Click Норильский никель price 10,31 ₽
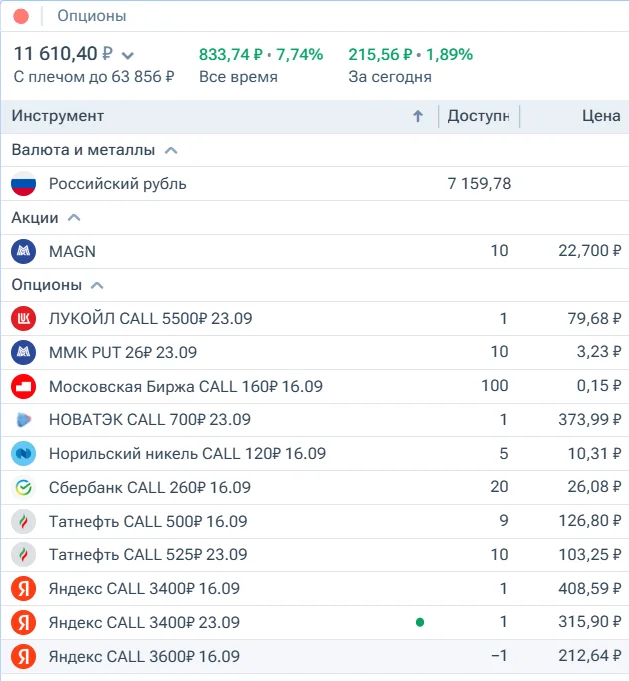 594,454
